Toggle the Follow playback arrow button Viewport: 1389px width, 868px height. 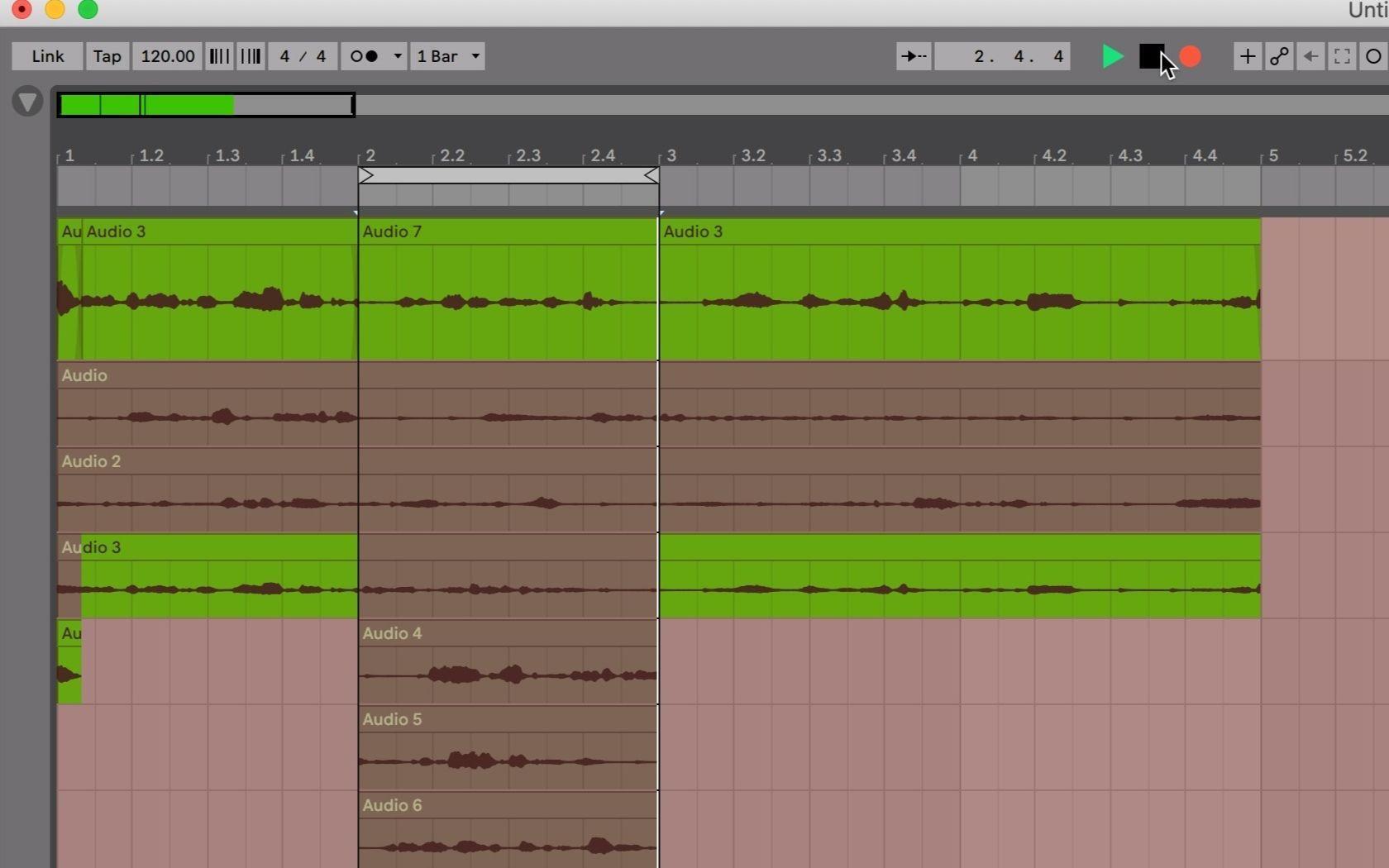(914, 56)
